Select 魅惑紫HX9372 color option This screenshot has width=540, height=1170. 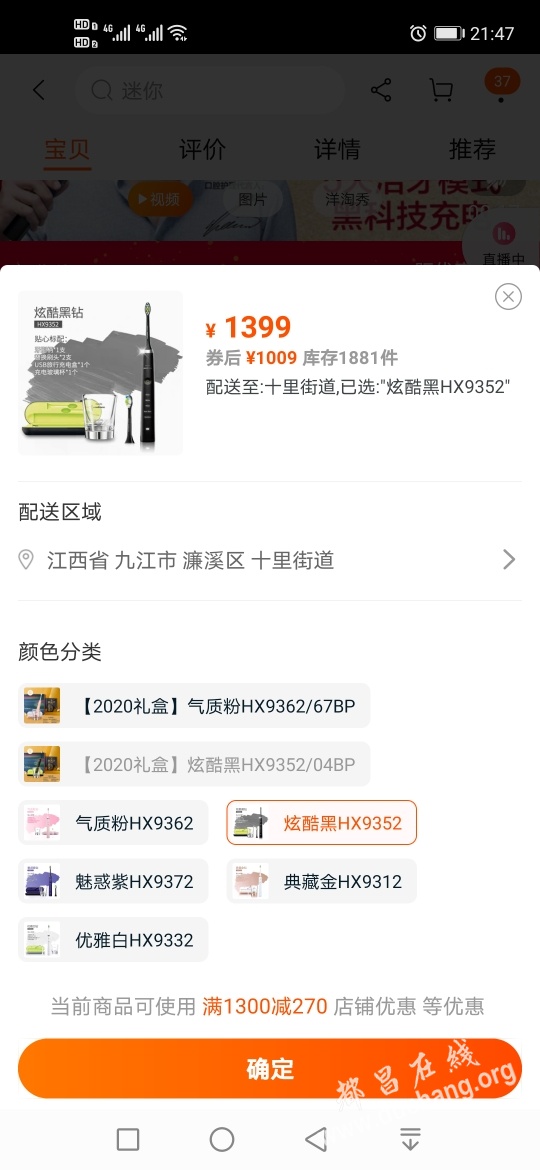click(113, 881)
